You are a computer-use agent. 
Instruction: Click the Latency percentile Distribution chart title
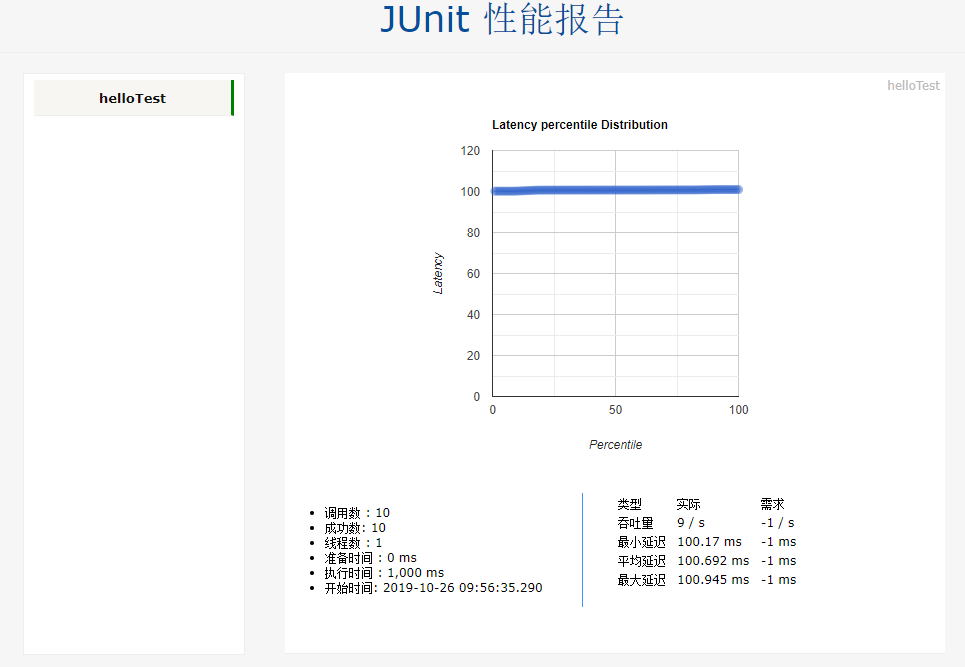click(x=580, y=125)
